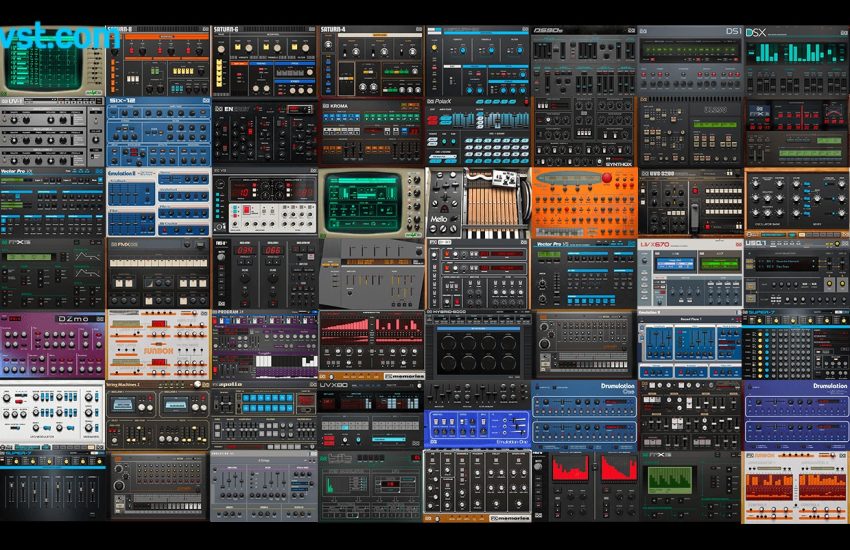The image size is (850, 550).
Task: Open the DSX synth with teal bars
Action: (797, 61)
